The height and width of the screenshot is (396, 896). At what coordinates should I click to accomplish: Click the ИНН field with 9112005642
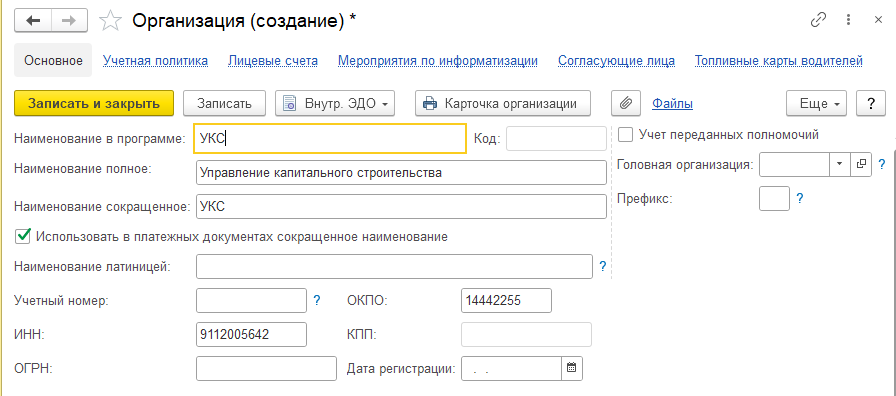coord(251,334)
